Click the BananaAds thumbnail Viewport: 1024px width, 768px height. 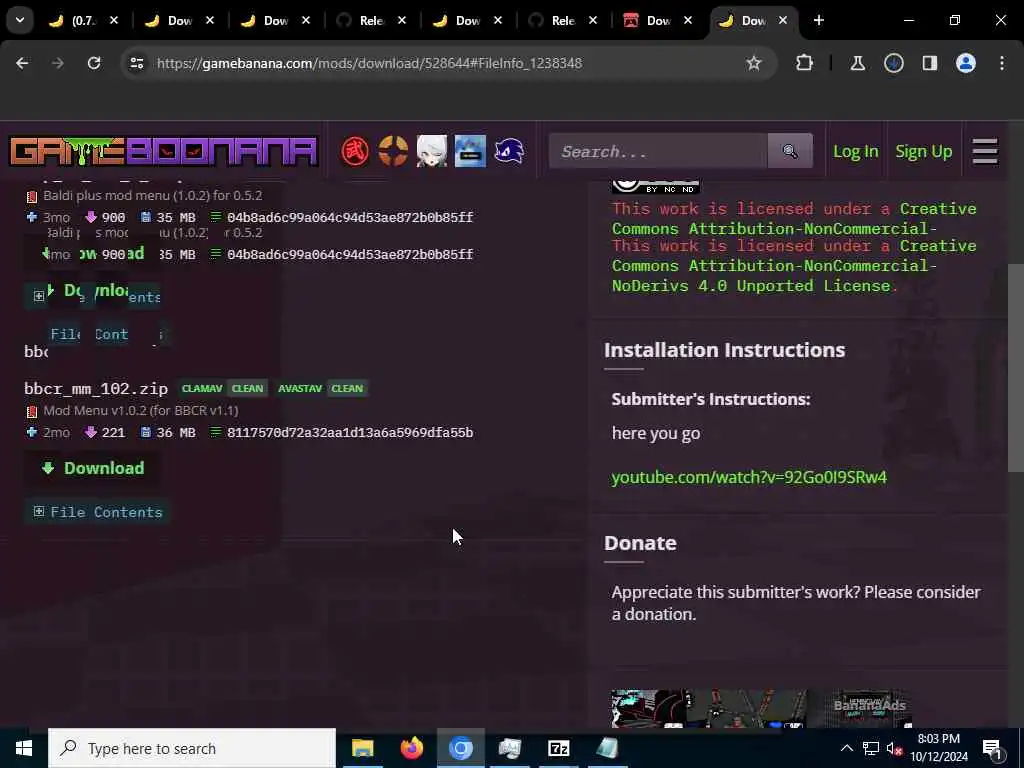[761, 708]
